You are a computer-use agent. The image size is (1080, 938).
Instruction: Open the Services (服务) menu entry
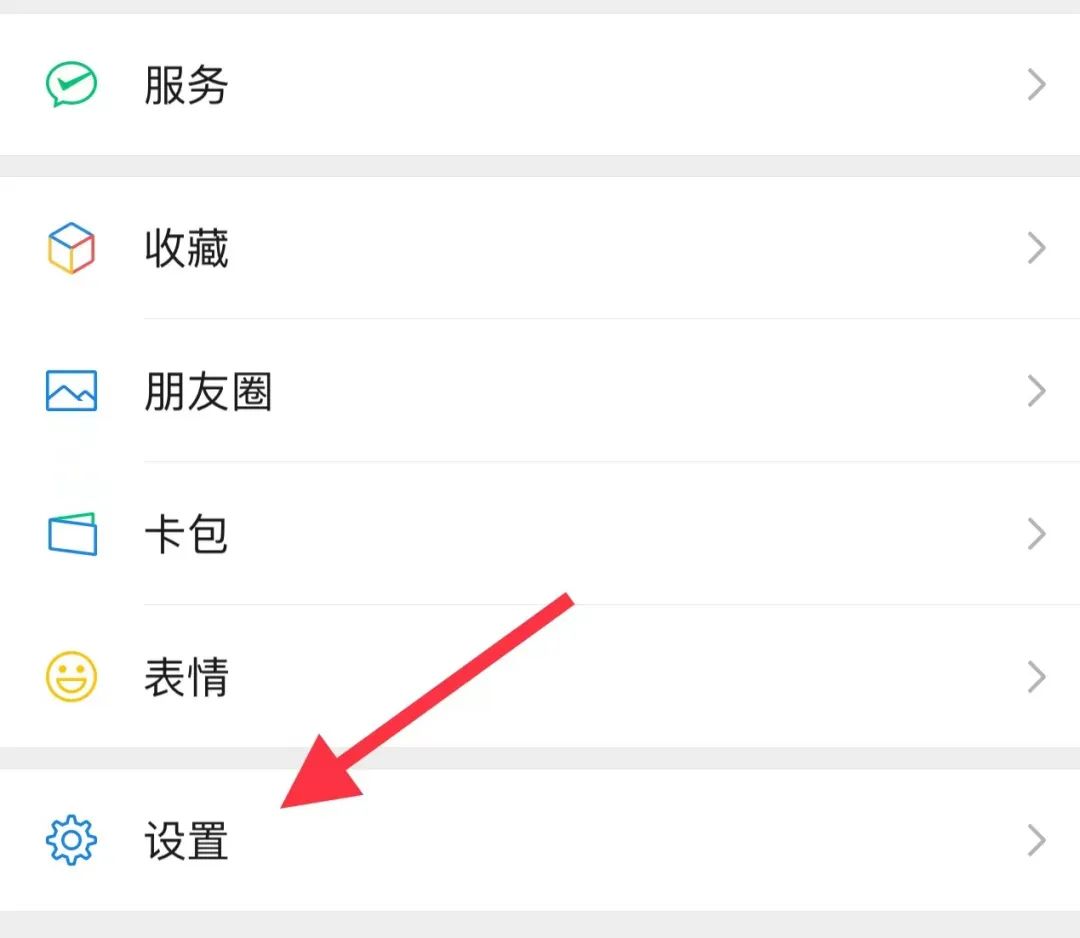pyautogui.click(x=186, y=85)
